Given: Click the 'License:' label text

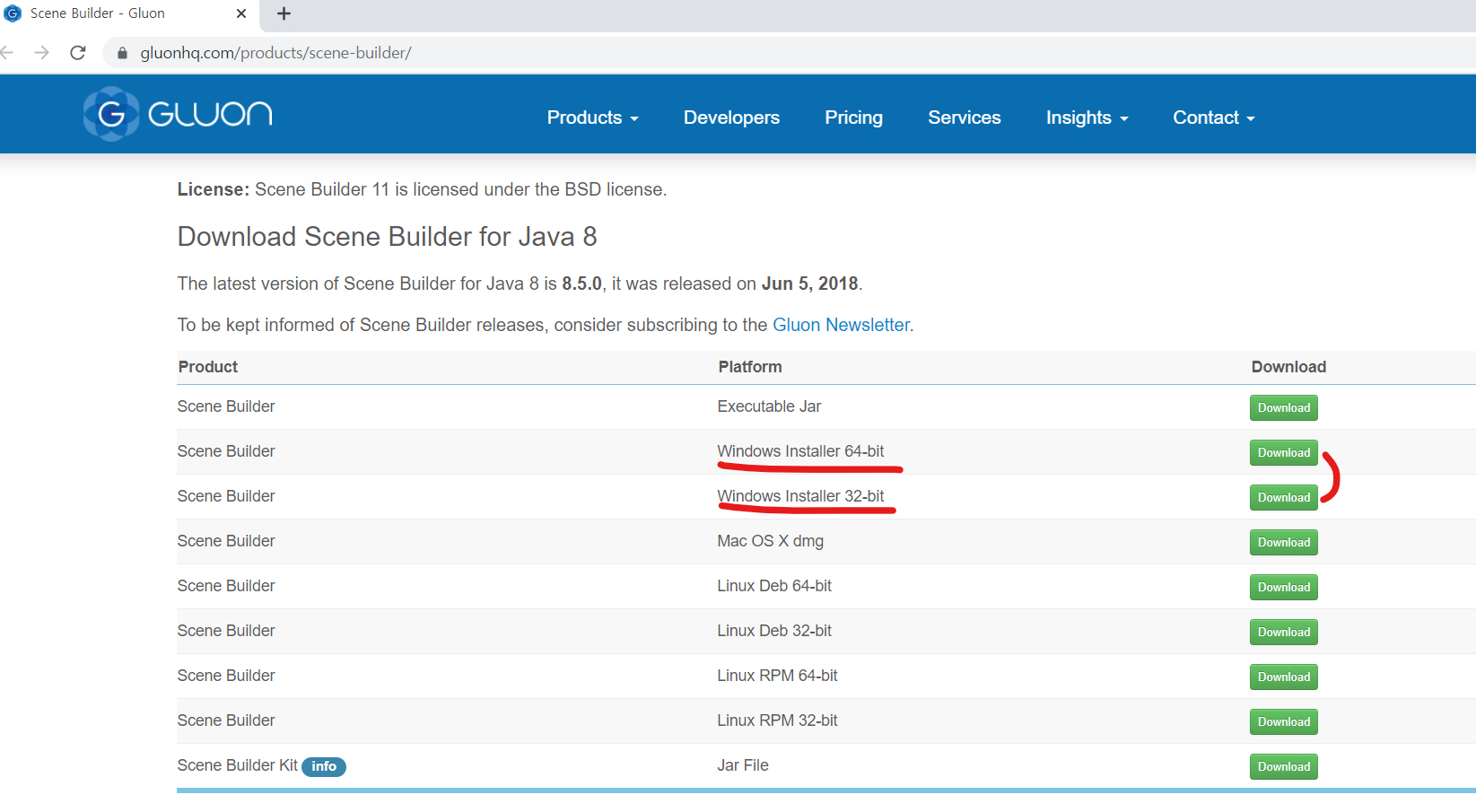Looking at the screenshot, I should pyautogui.click(x=214, y=189).
